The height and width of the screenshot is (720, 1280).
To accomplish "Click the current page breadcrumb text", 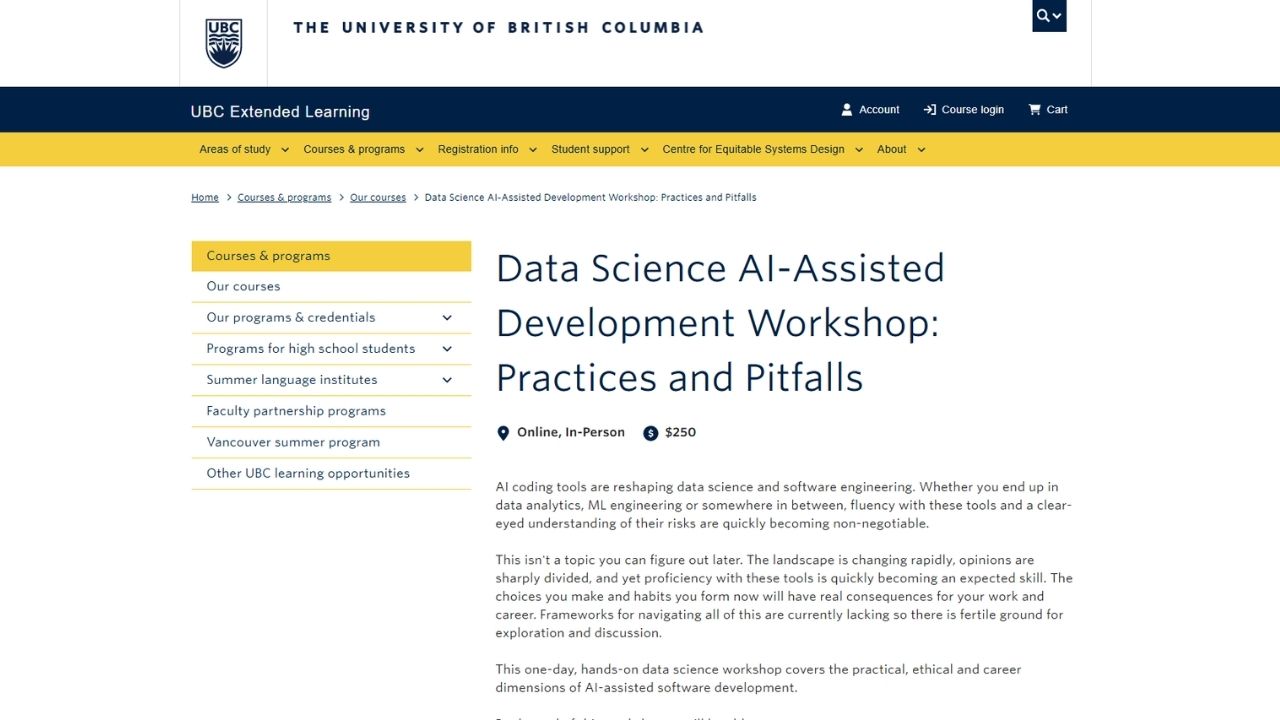I will point(590,198).
